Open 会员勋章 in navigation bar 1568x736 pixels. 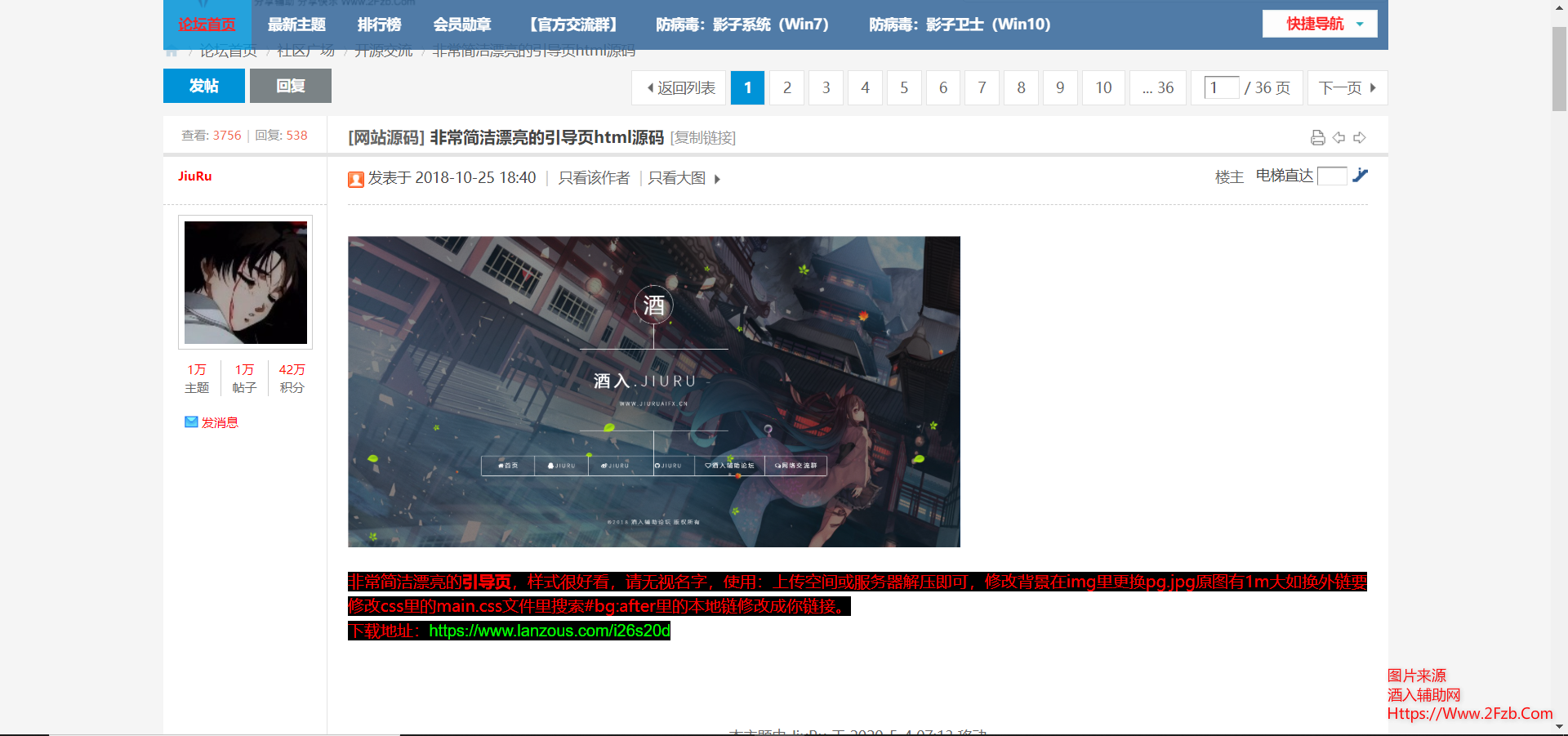click(x=461, y=25)
